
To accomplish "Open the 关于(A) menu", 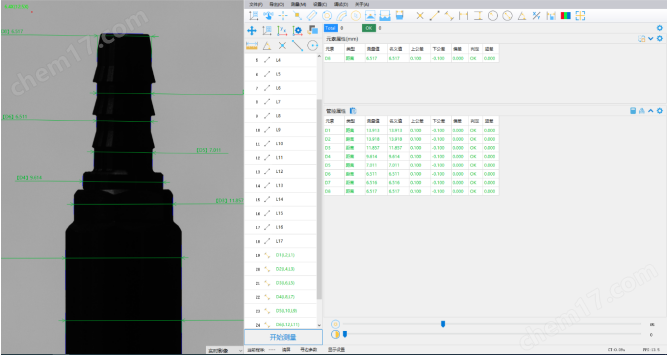I will [x=362, y=4].
